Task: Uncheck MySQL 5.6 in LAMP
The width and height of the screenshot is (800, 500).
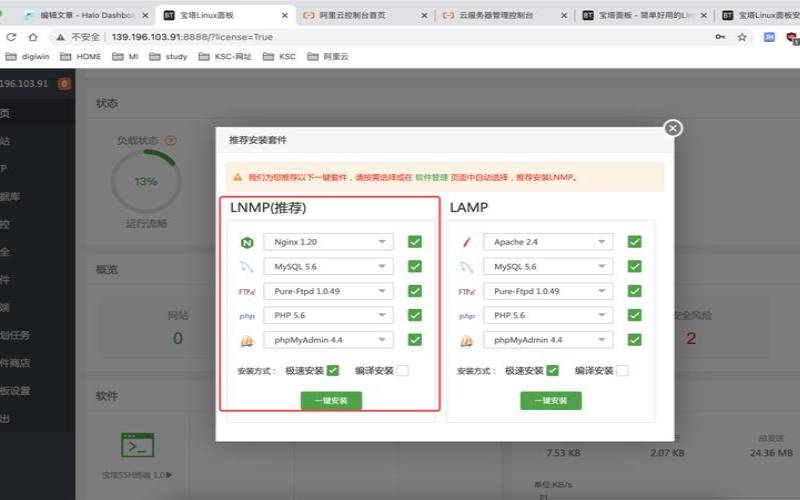Action: click(635, 266)
